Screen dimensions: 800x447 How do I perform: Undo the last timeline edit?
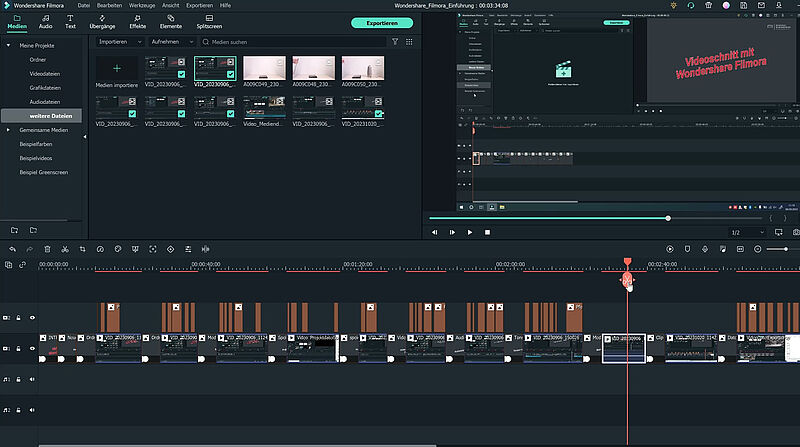pyautogui.click(x=13, y=249)
